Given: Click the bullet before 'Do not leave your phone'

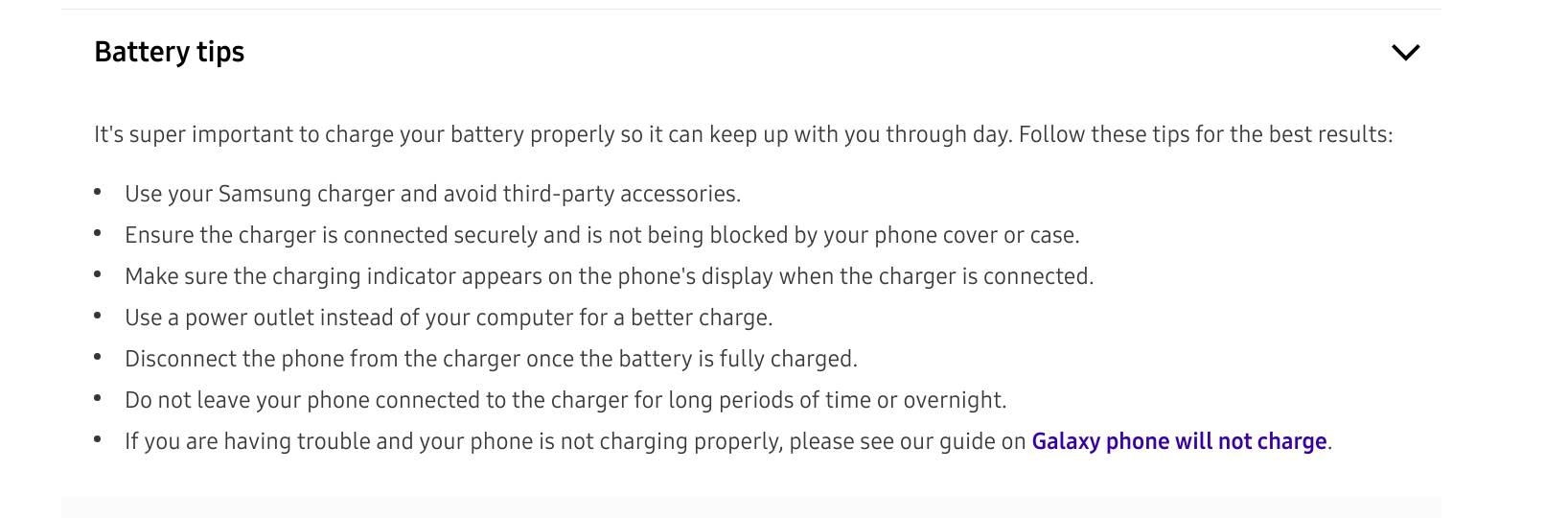Looking at the screenshot, I should (x=98, y=399).
